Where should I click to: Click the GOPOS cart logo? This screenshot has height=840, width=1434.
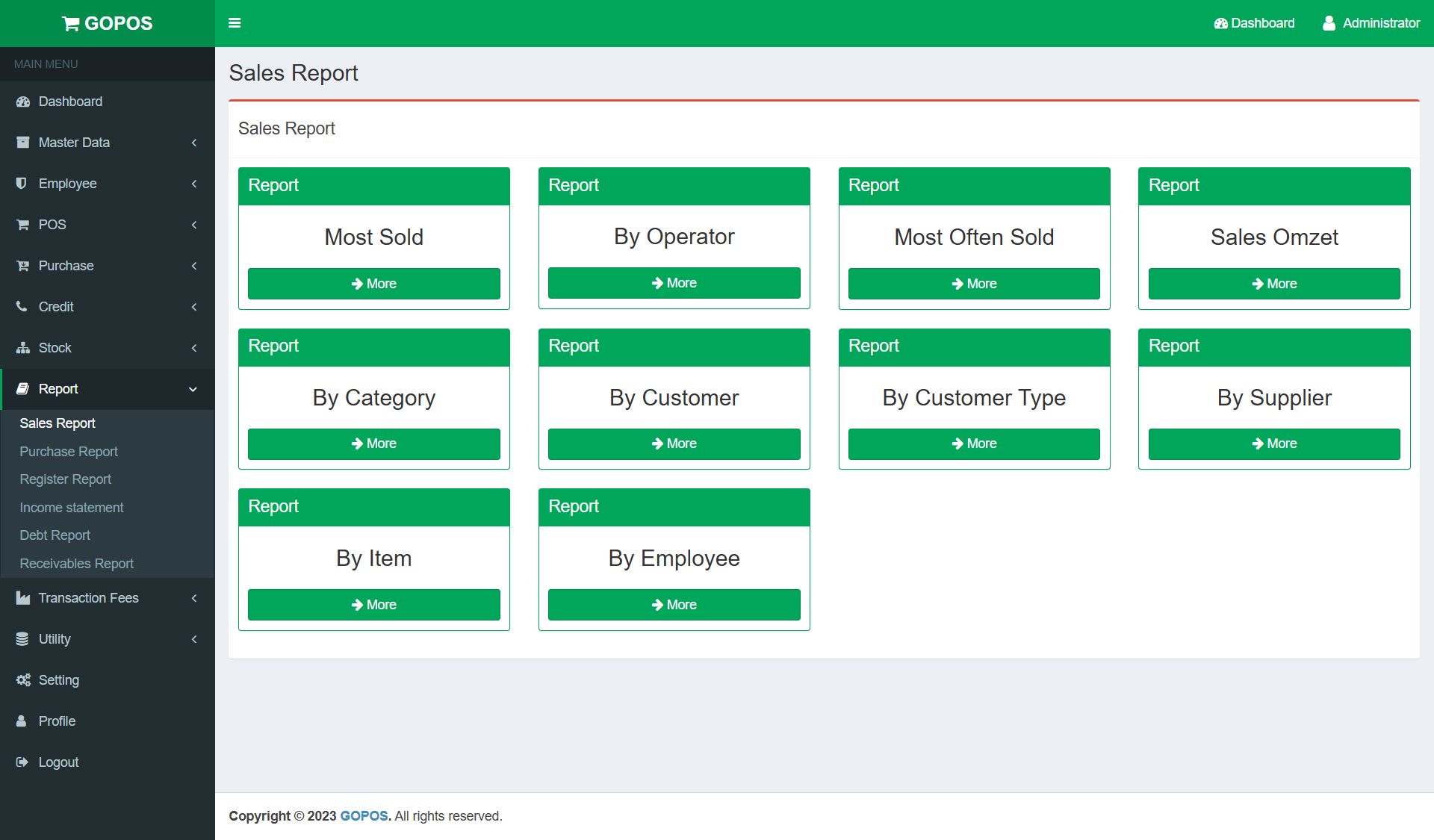(x=71, y=24)
